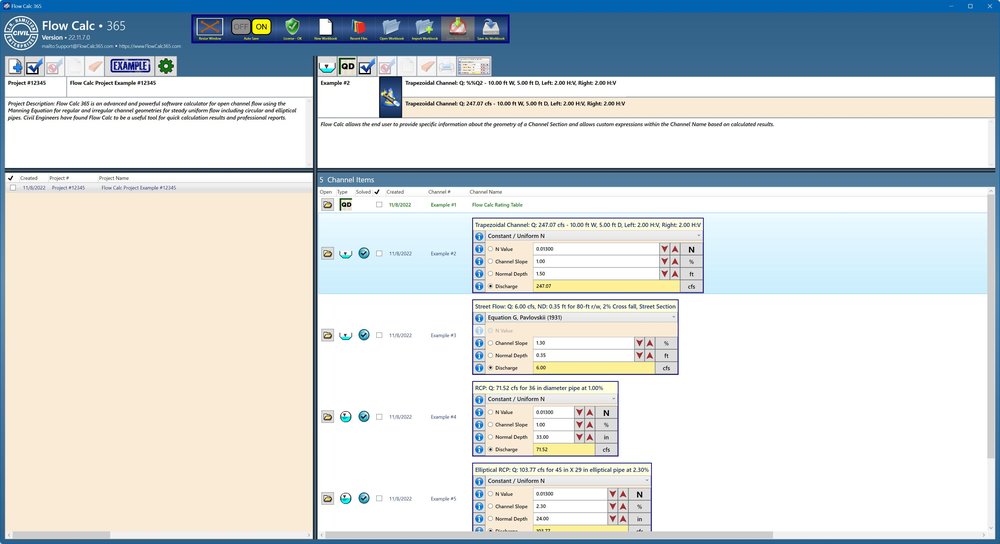Click the EXAMPLE stamp button
Image resolution: width=1000 pixels, height=544 pixels.
click(x=130, y=66)
